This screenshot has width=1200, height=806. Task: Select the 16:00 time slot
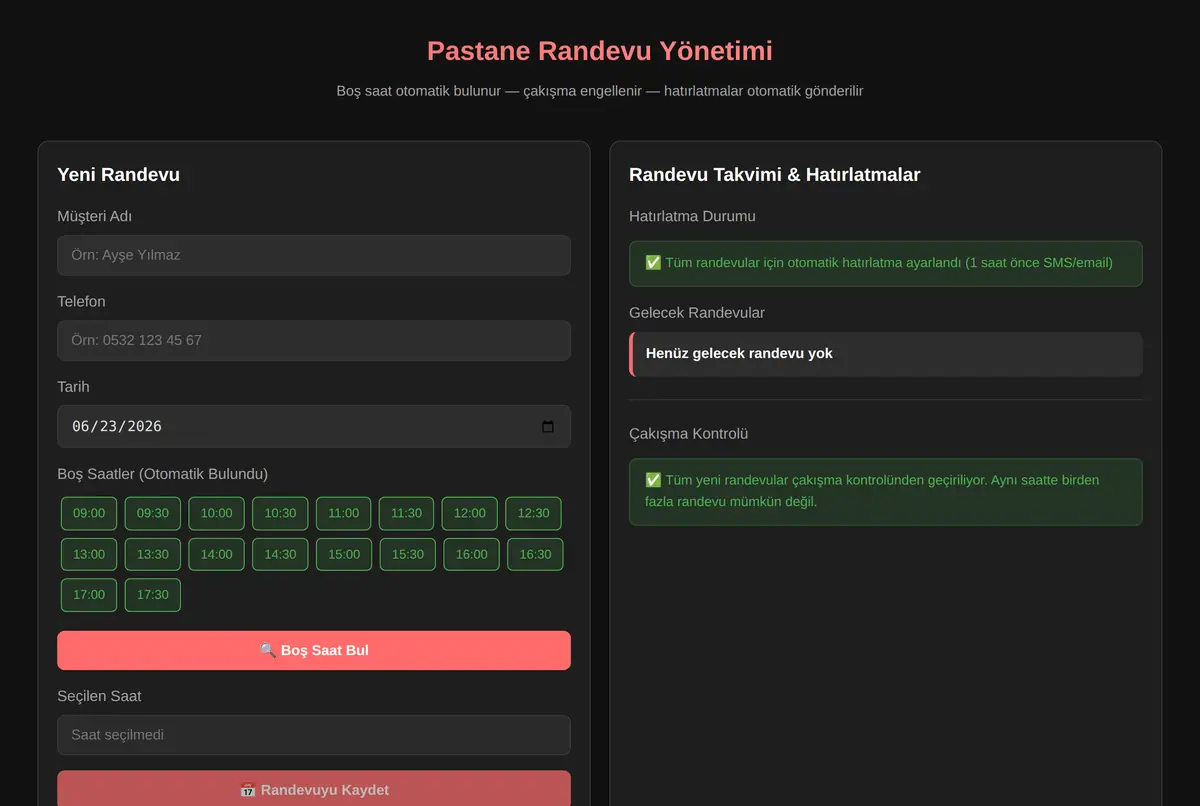click(x=472, y=554)
